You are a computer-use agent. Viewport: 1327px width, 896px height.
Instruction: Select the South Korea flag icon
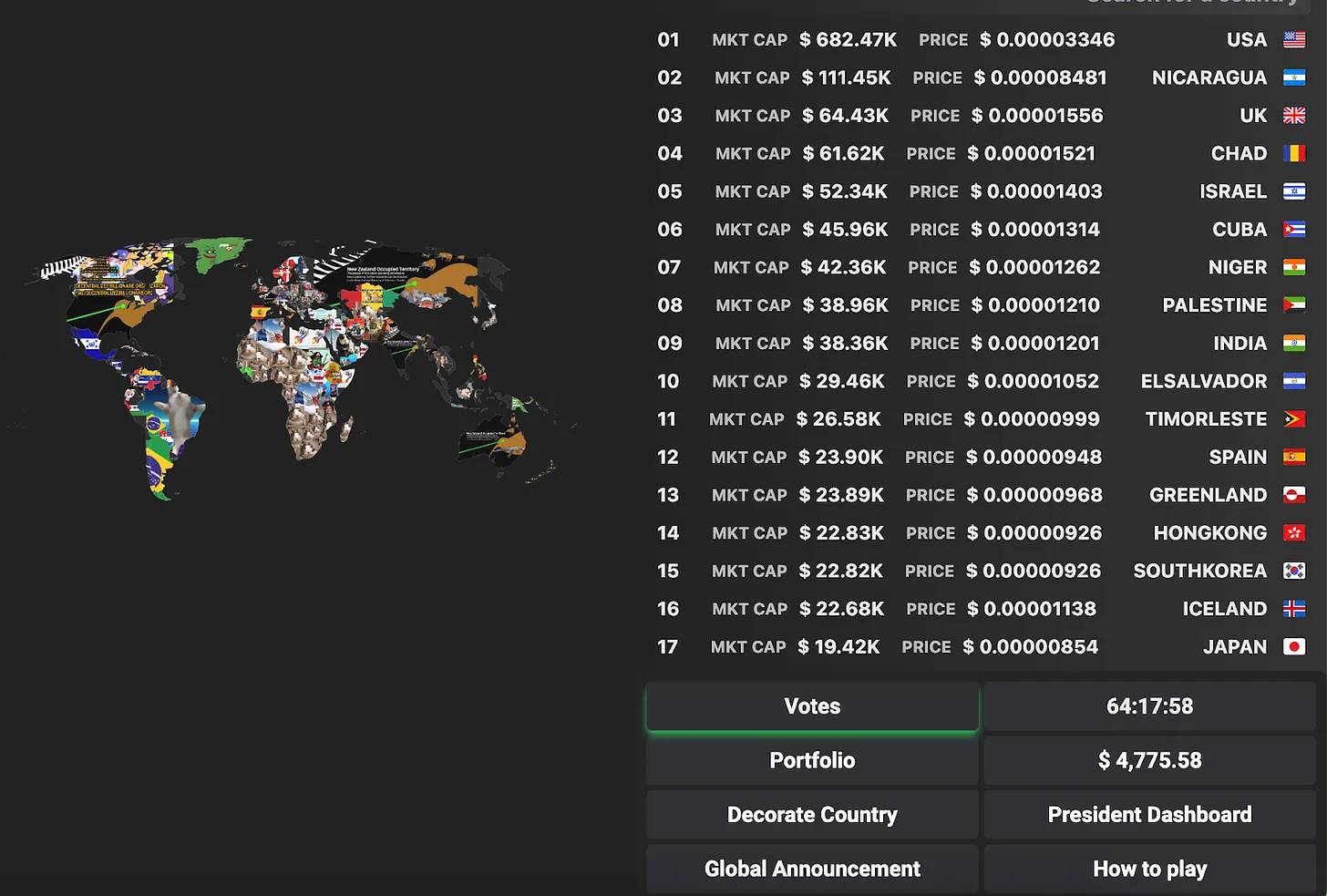point(1293,572)
